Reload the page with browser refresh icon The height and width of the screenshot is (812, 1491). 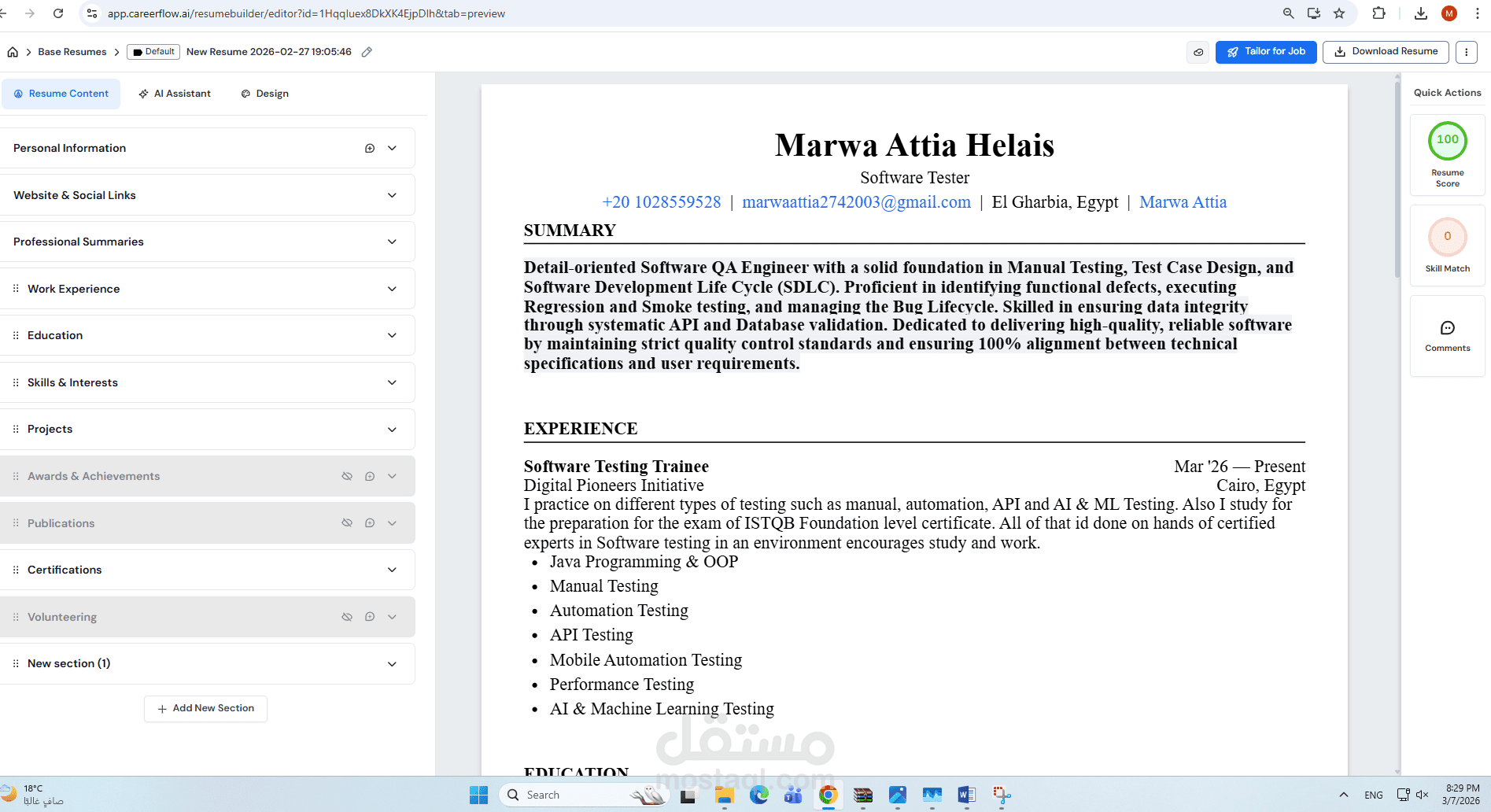click(58, 13)
